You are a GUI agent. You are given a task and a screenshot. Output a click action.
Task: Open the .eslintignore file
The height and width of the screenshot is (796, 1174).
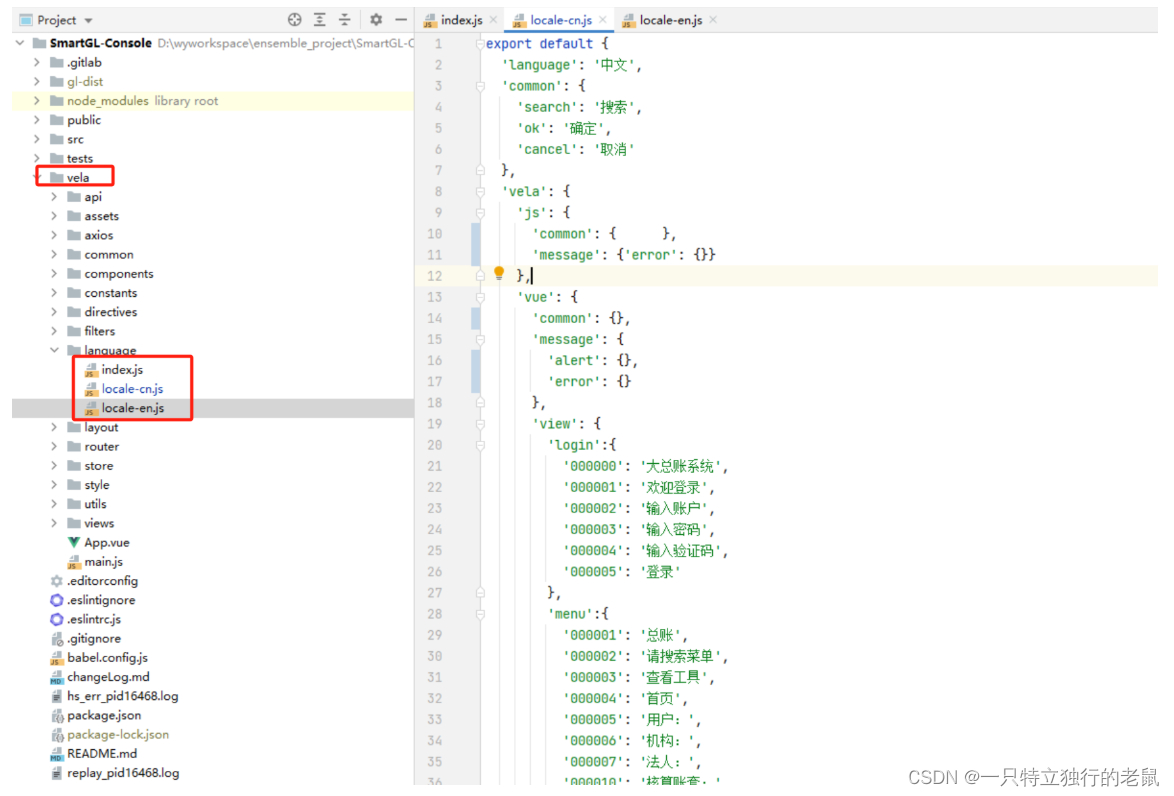click(101, 601)
